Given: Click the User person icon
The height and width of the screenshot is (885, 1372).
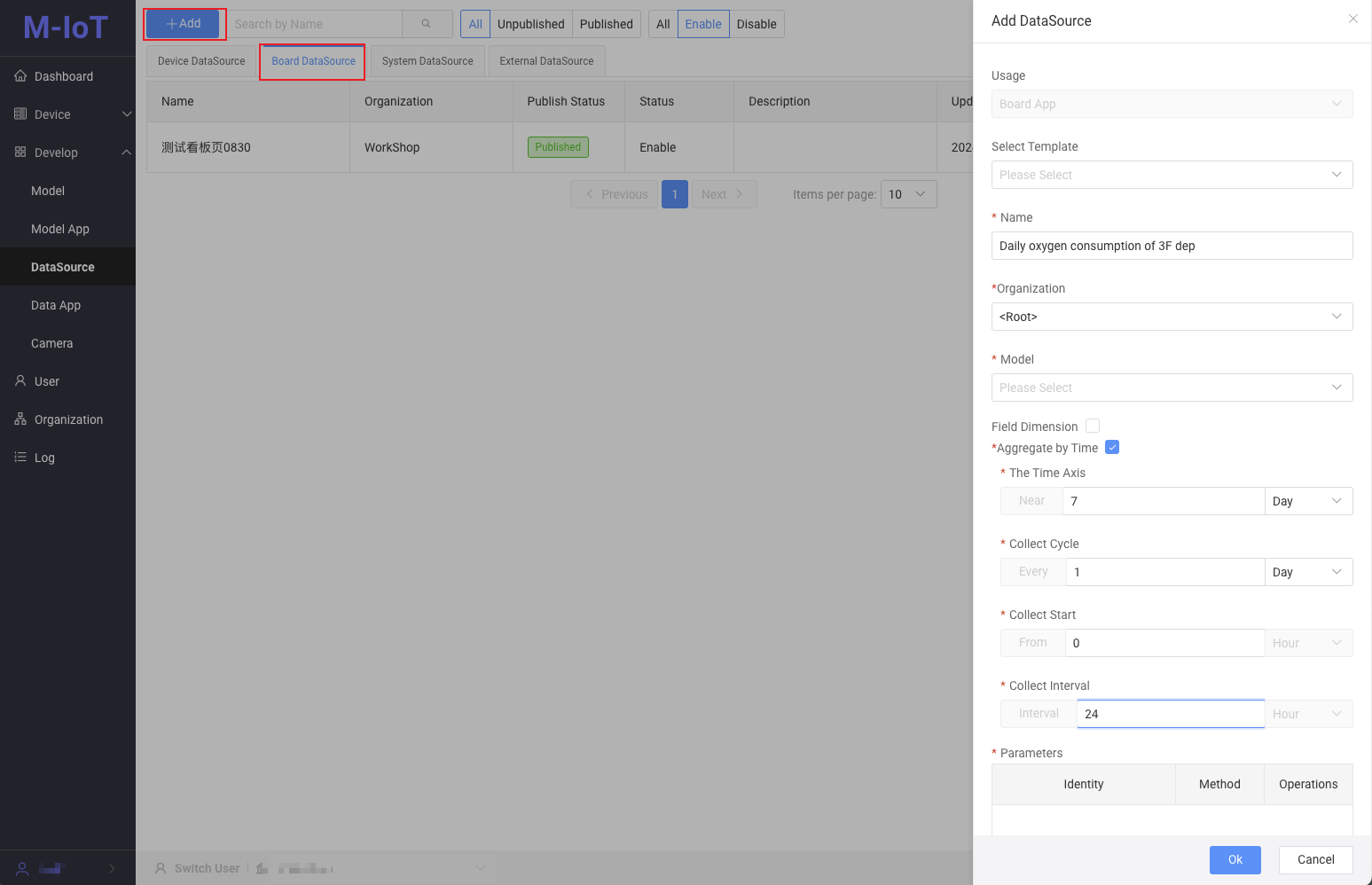Looking at the screenshot, I should [20, 381].
